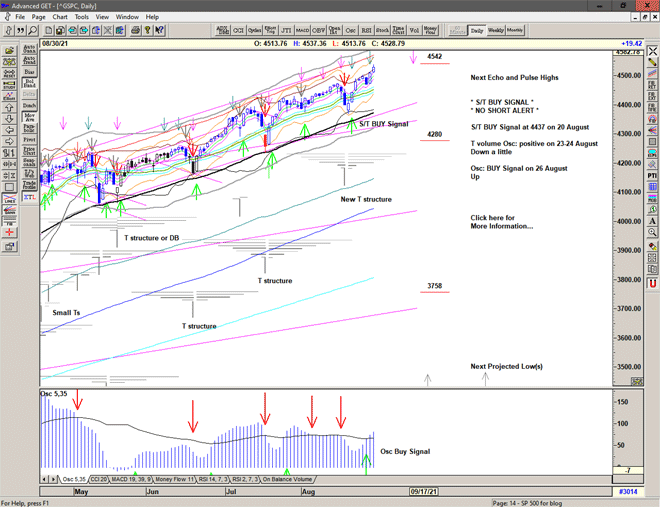Click the Daily timeframe button

477,30
